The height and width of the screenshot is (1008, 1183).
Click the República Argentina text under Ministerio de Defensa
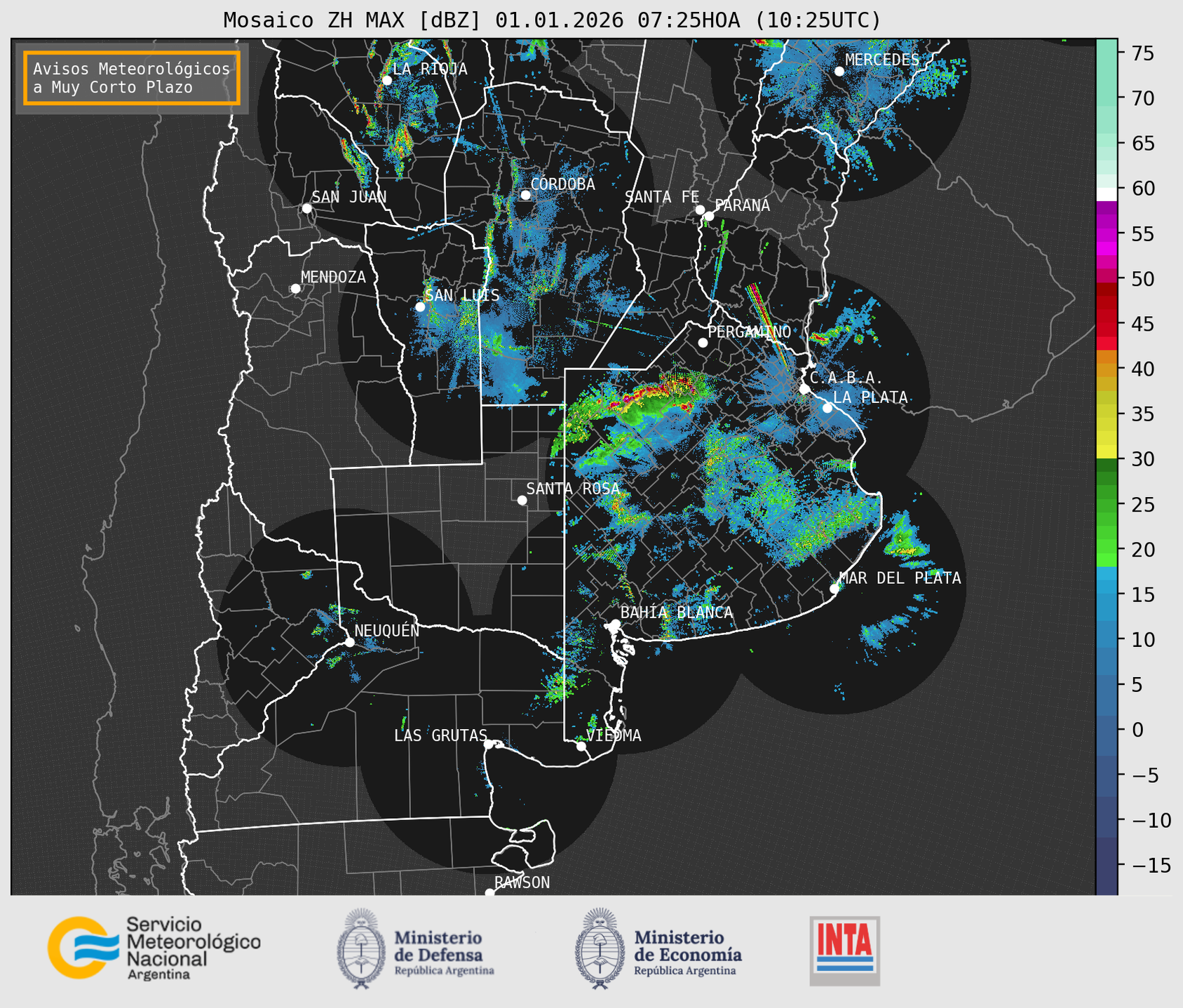pyautogui.click(x=444, y=971)
